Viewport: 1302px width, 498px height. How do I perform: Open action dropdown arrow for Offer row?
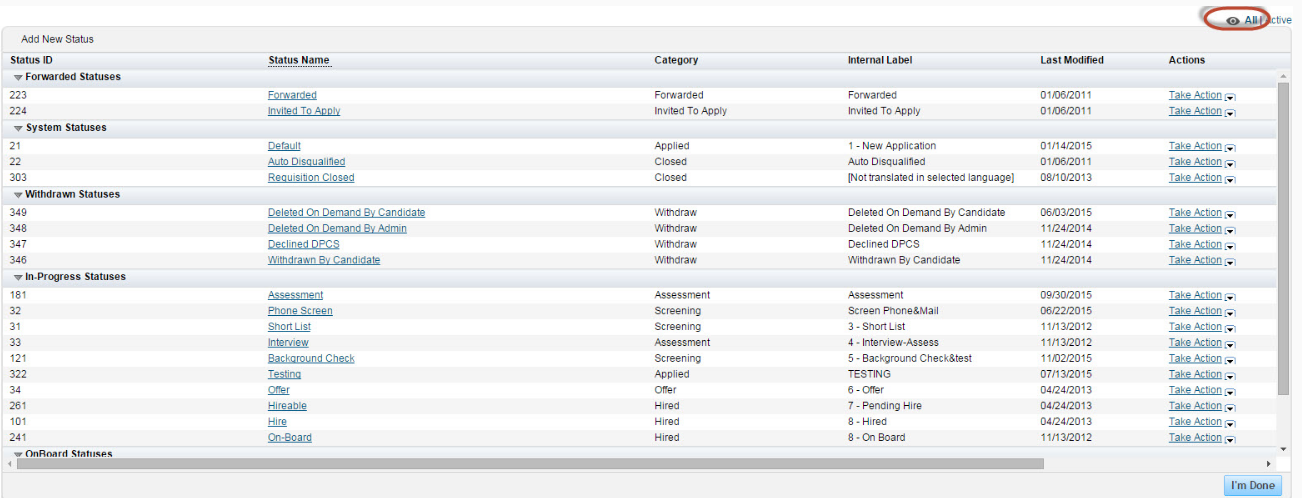(x=1230, y=391)
